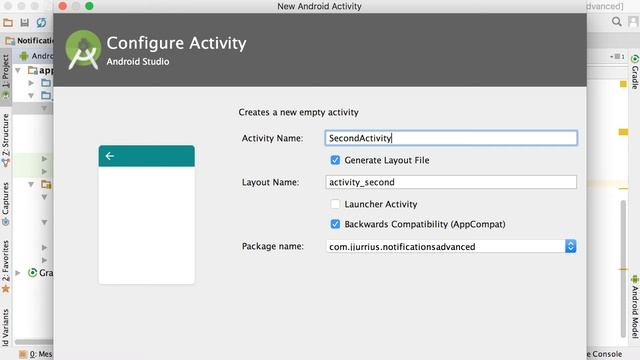
Task: Open the Package name dropdown
Action: click(571, 246)
